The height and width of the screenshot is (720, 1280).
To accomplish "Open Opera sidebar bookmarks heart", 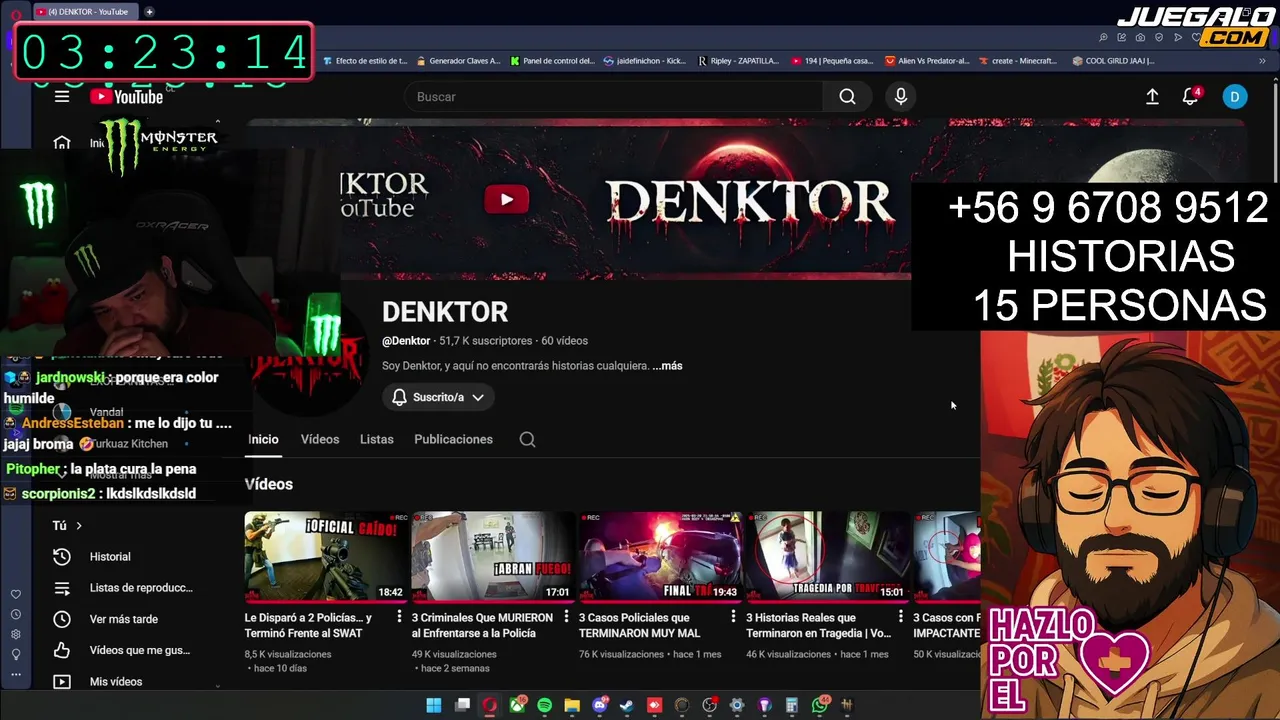I will (15, 594).
